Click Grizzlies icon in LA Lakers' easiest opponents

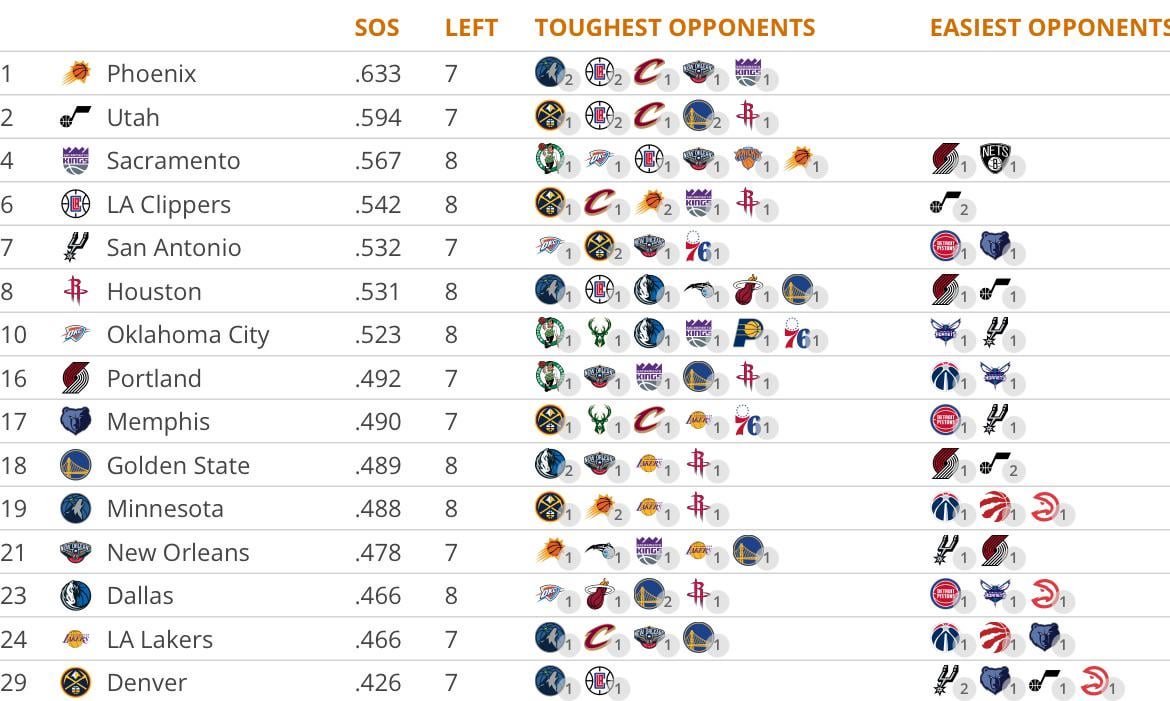(1044, 637)
